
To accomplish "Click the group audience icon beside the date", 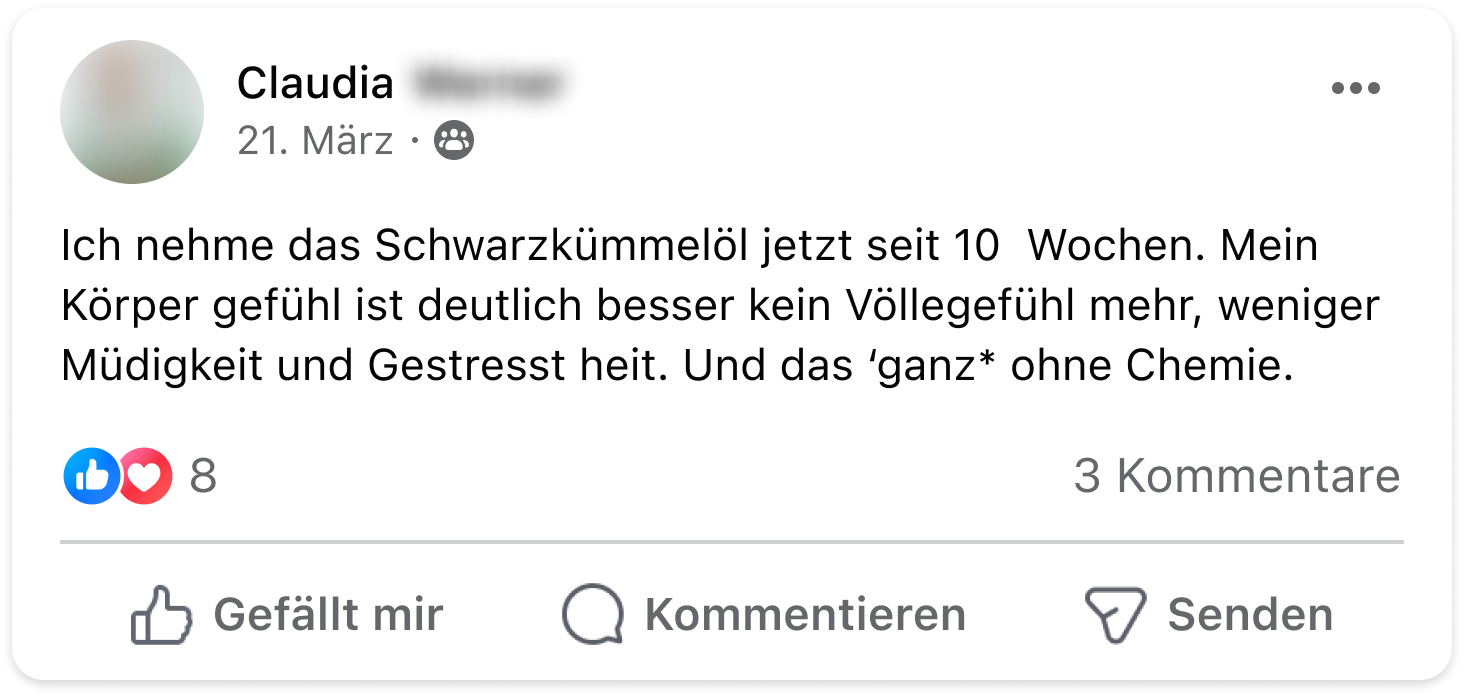I will click(454, 142).
